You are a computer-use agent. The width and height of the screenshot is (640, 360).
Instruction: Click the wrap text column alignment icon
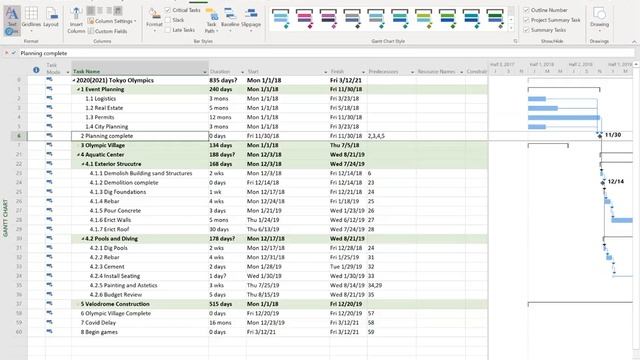[x=118, y=10]
